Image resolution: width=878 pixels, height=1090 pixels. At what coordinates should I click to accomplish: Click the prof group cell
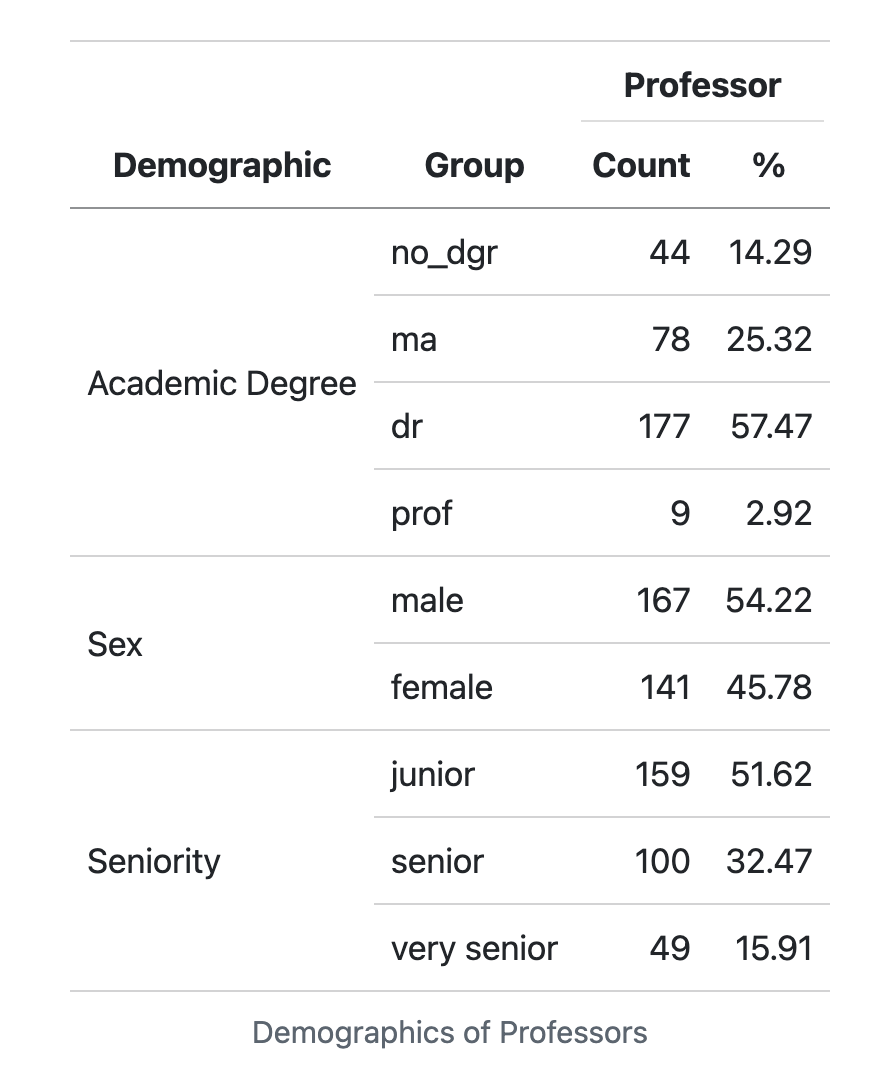click(421, 514)
